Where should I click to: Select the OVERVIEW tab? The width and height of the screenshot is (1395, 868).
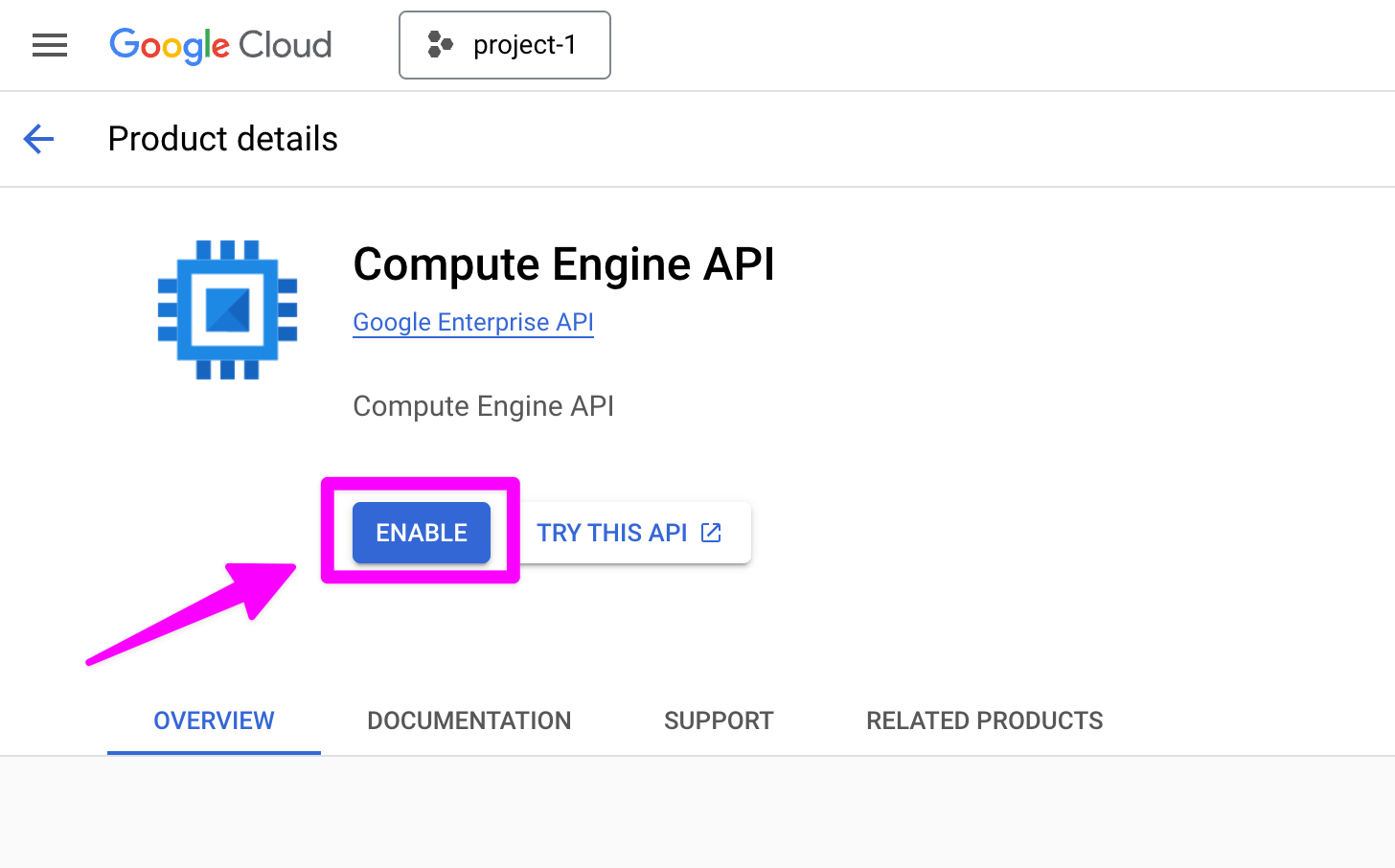click(x=214, y=720)
